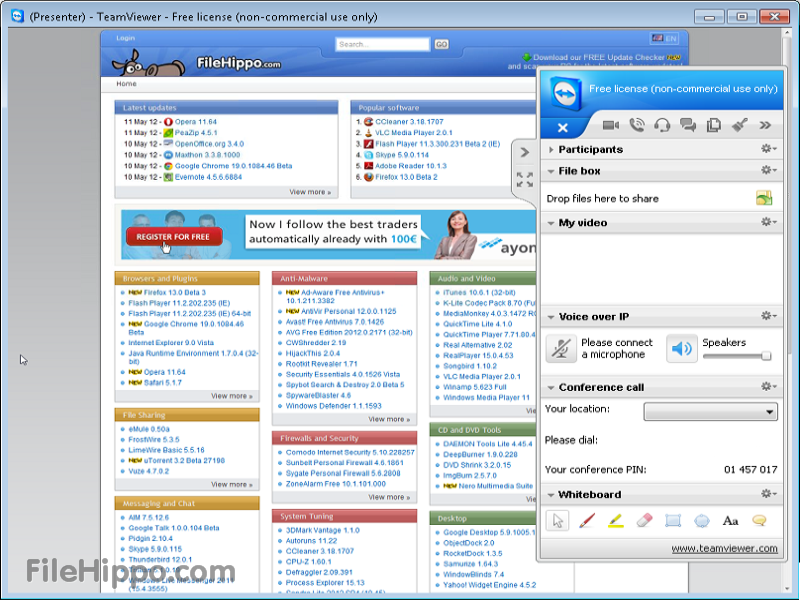
Task: Click the GO search button
Action: [441, 44]
